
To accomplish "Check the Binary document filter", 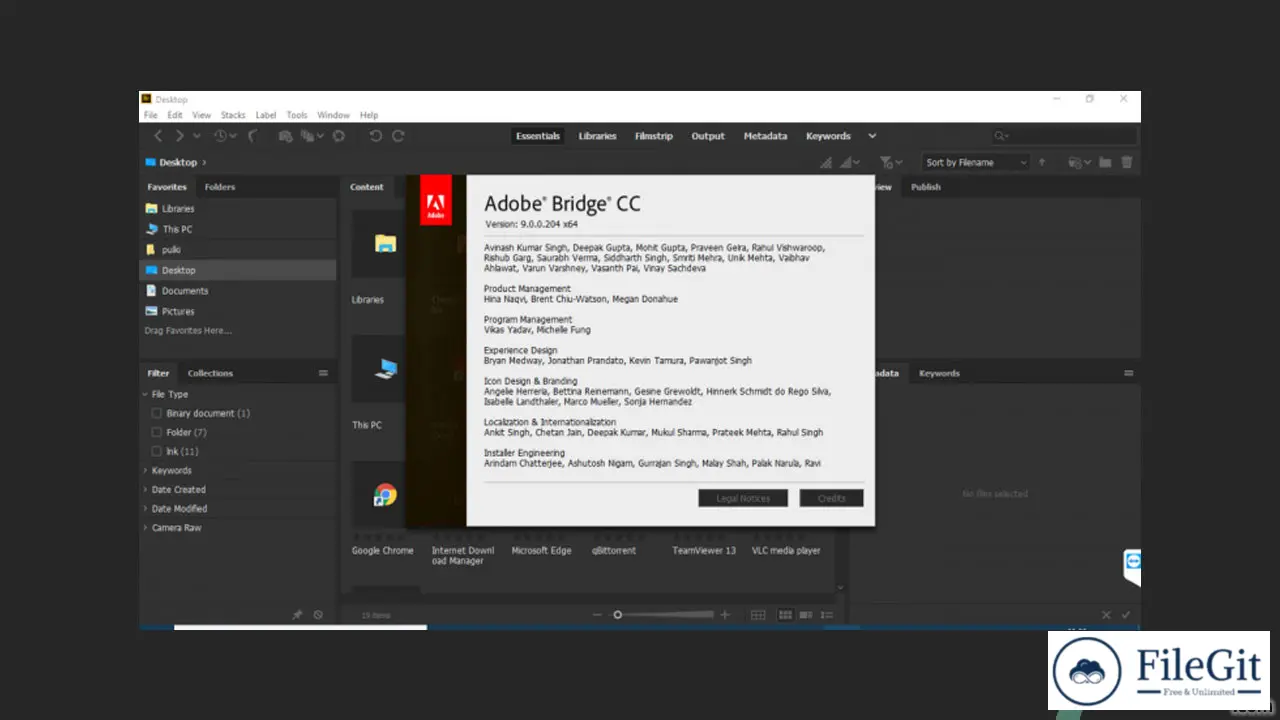I will 156,413.
